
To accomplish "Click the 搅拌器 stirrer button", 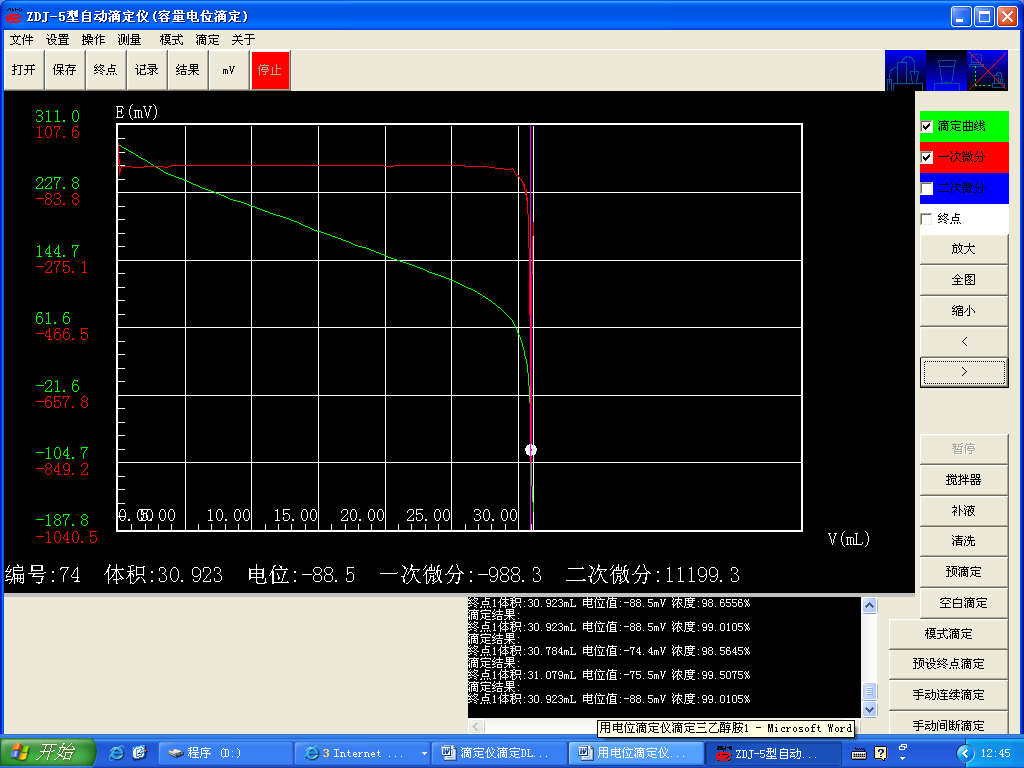I will pyautogui.click(x=963, y=480).
